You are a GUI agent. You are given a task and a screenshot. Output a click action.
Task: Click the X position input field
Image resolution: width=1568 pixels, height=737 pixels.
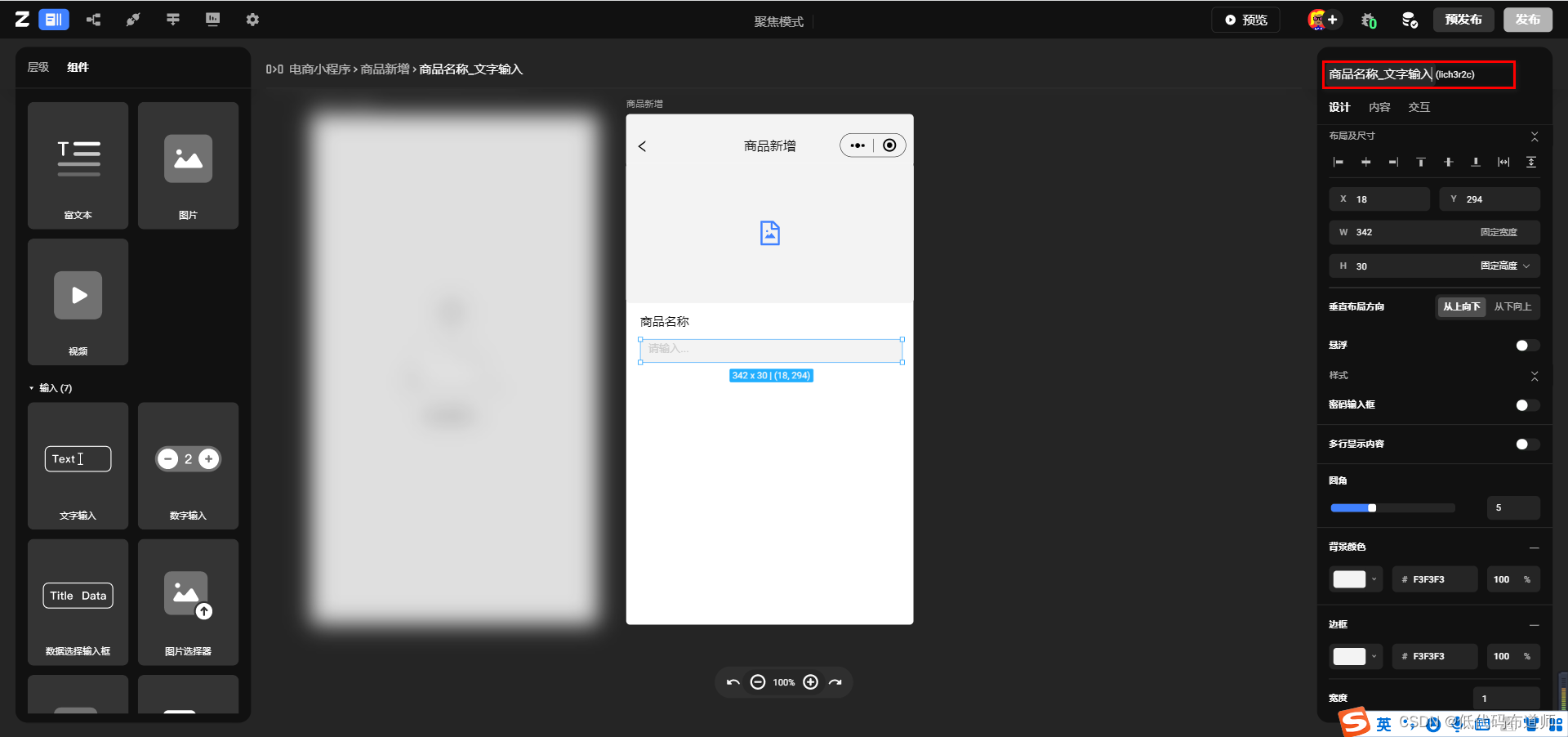1379,199
